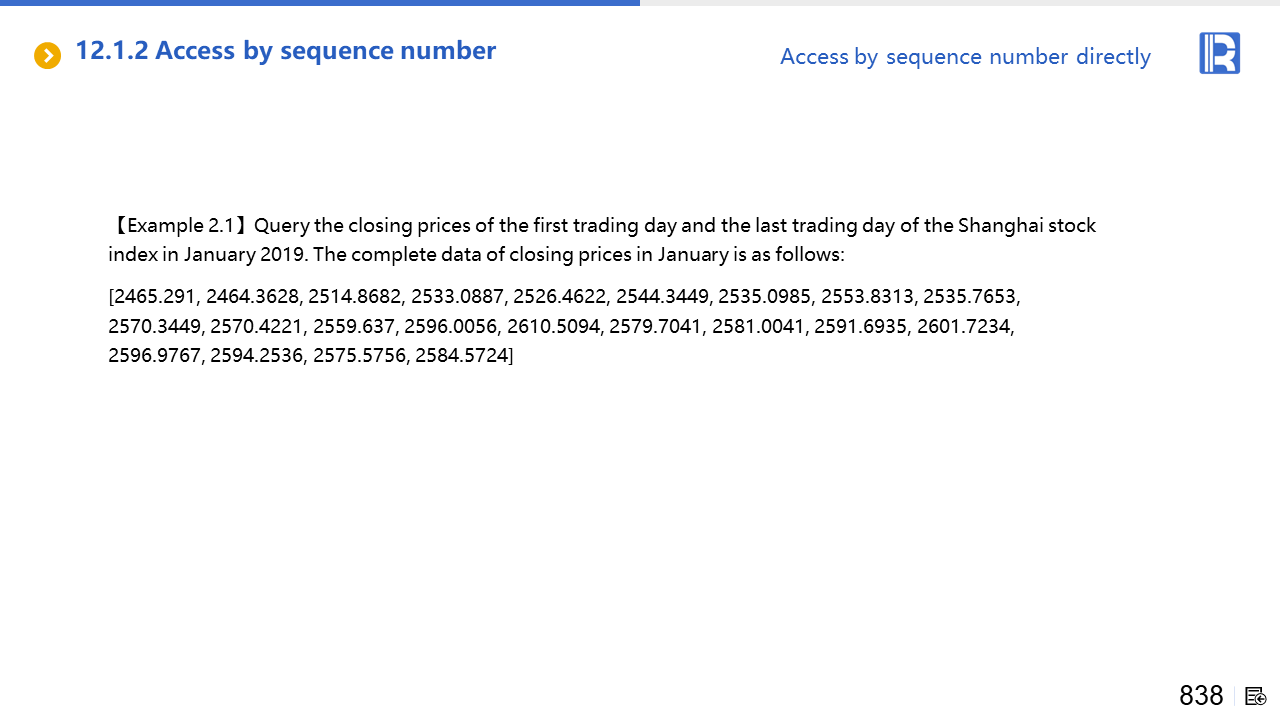Click the gray unfilled part of progress bar
1280x720 pixels.
pos(960,3)
